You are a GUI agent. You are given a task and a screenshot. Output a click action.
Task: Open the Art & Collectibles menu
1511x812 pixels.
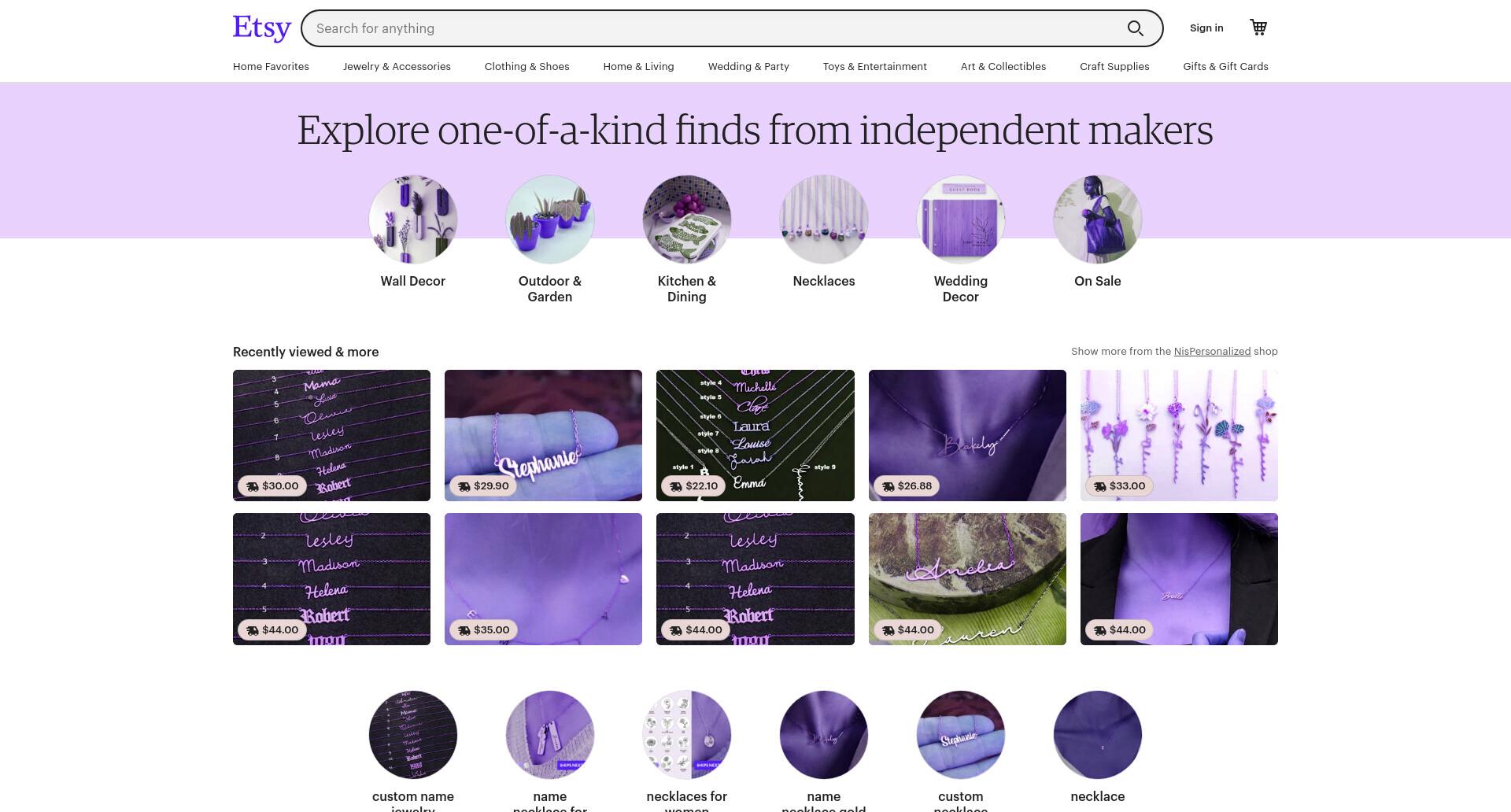1003,66
